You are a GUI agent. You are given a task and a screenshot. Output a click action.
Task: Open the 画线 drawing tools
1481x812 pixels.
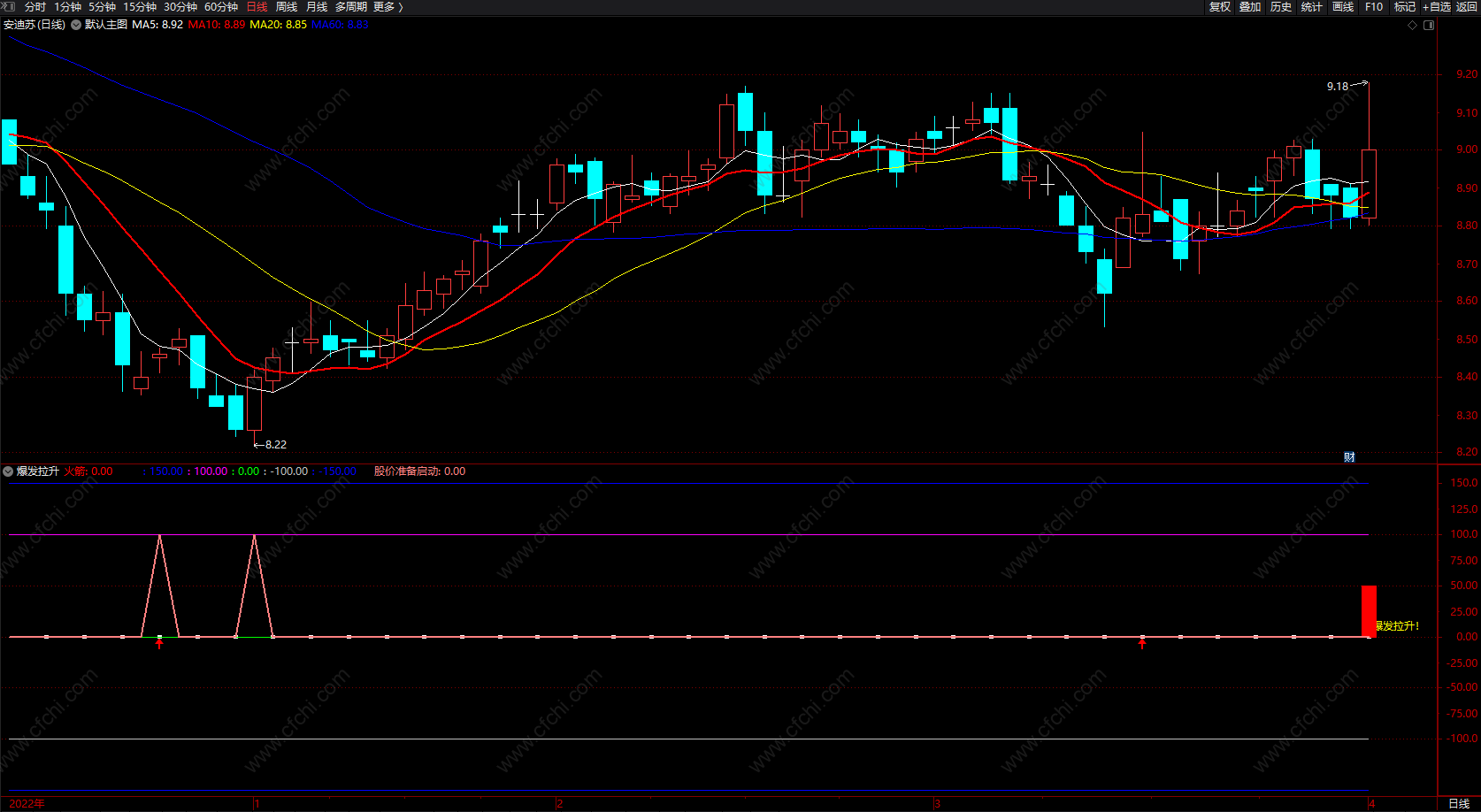(1343, 7)
